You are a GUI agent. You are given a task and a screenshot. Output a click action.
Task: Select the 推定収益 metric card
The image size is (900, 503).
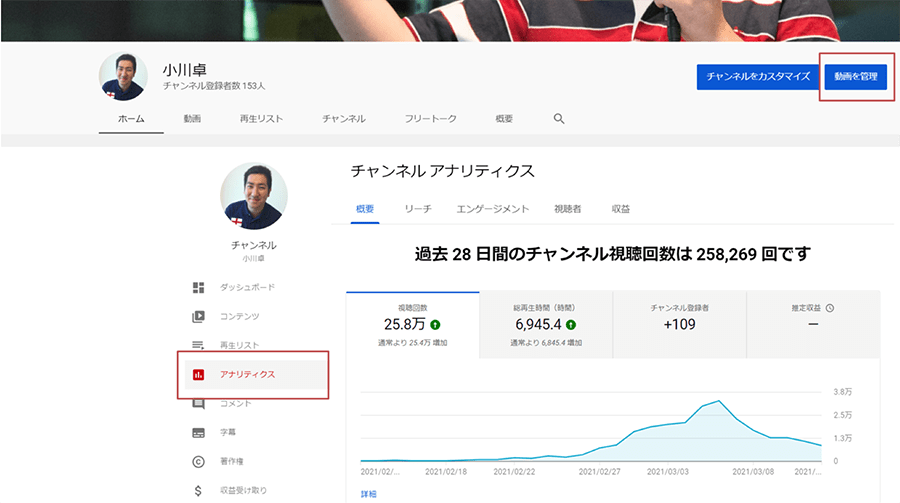coord(813,325)
